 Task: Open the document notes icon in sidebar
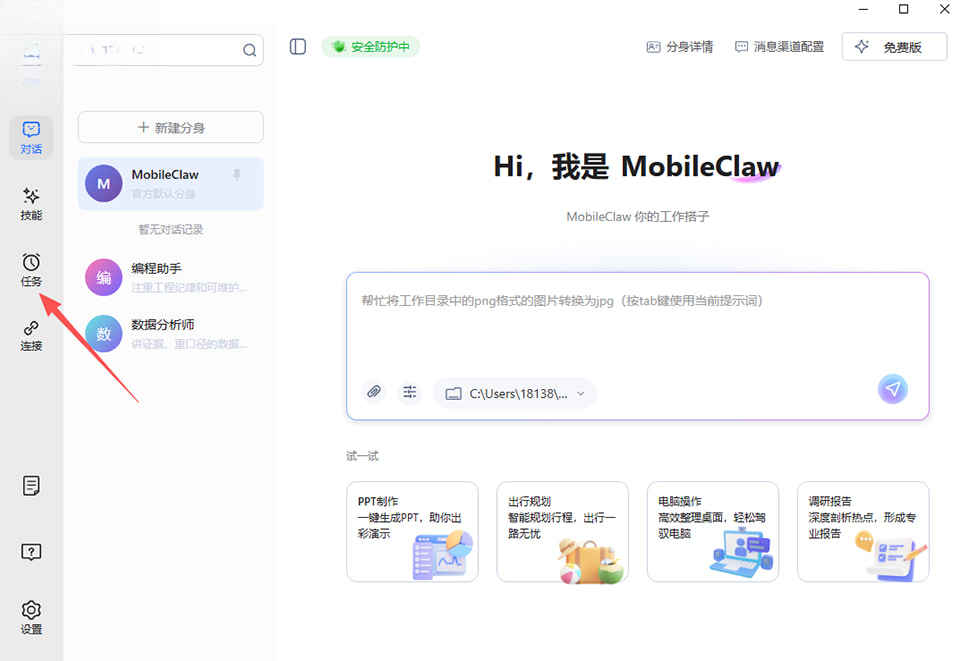pyautogui.click(x=31, y=486)
